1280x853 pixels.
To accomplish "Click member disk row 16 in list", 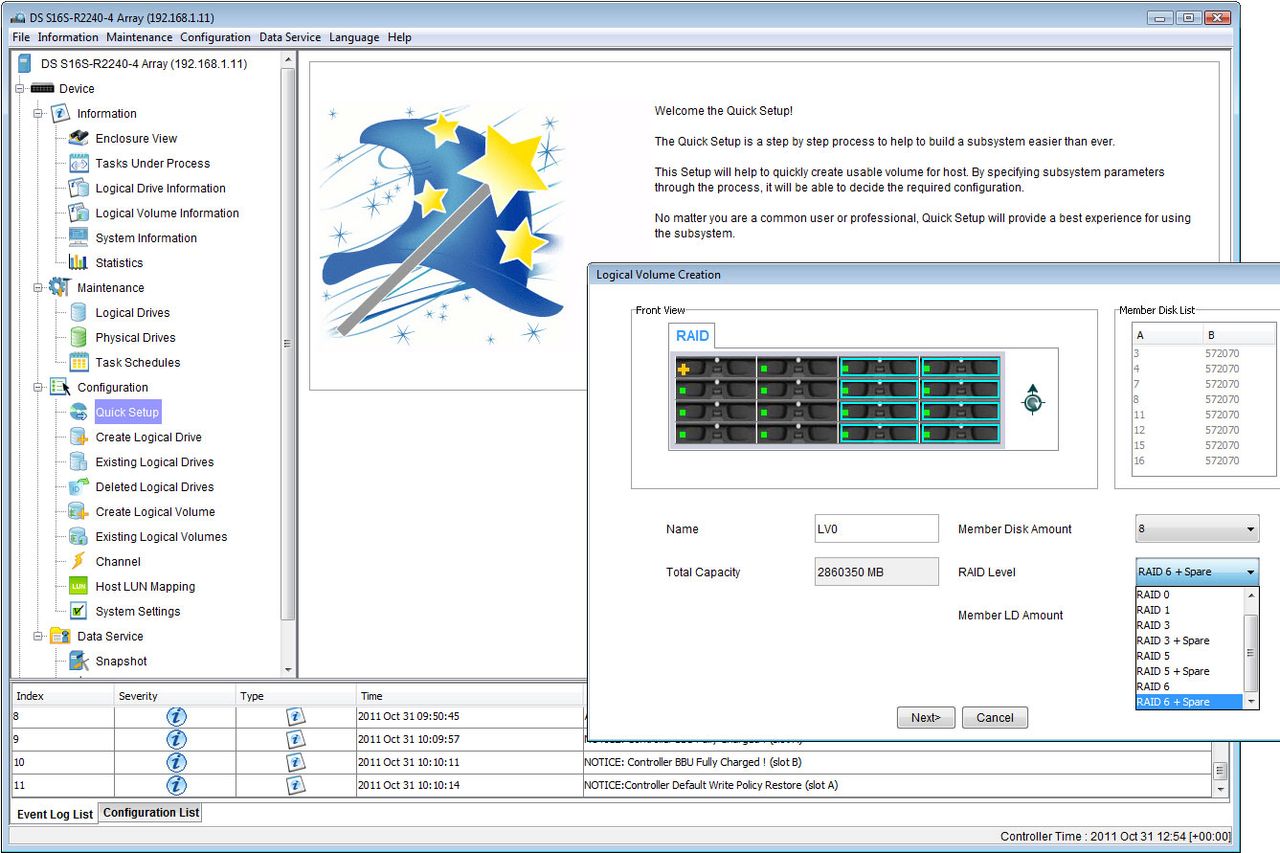I will point(1203,461).
